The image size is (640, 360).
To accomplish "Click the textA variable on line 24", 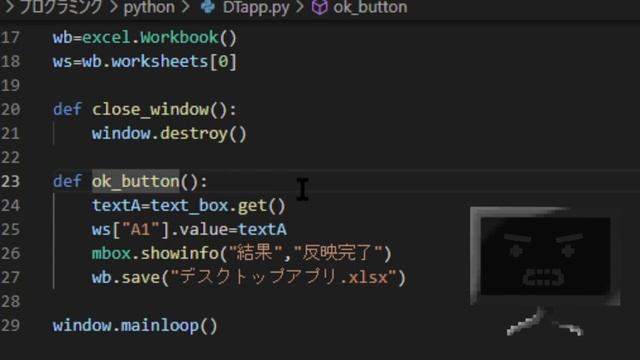I will pyautogui.click(x=116, y=205).
